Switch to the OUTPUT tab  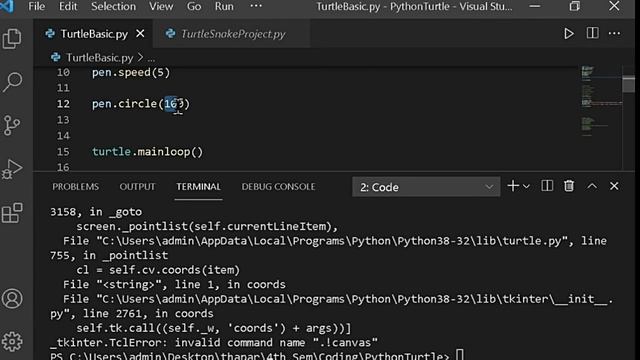pyautogui.click(x=137, y=187)
